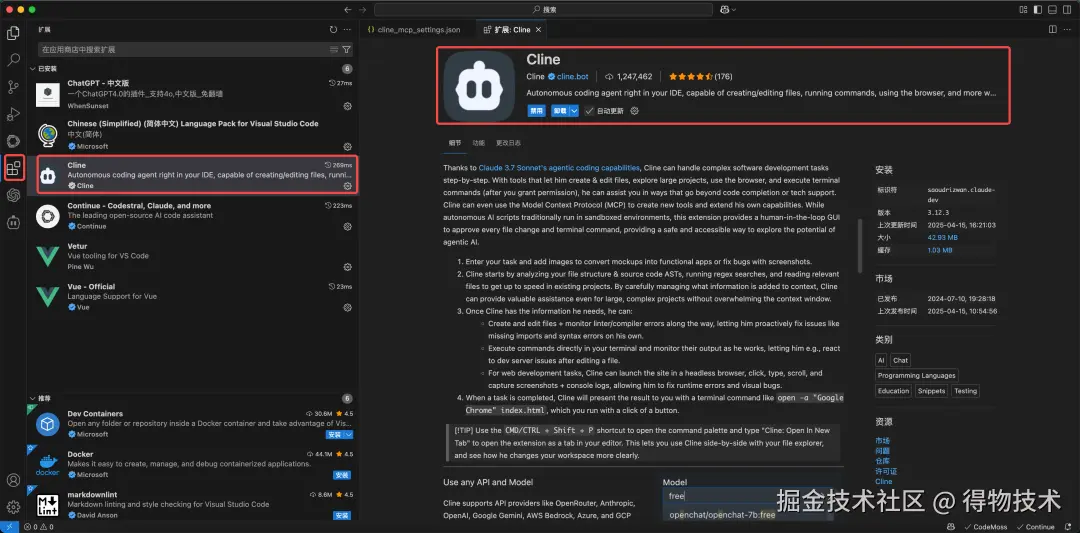Toggle Cline auto update checkbox
This screenshot has height=533, width=1080.
589,111
